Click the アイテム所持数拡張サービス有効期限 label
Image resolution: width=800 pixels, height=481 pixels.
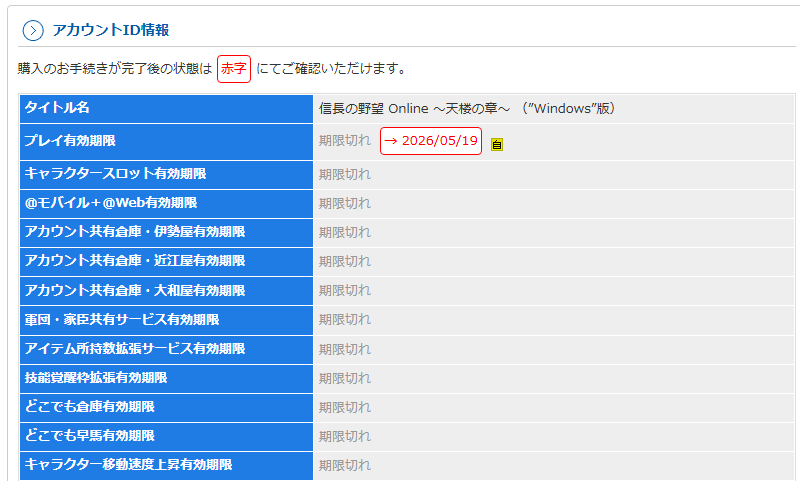click(135, 349)
